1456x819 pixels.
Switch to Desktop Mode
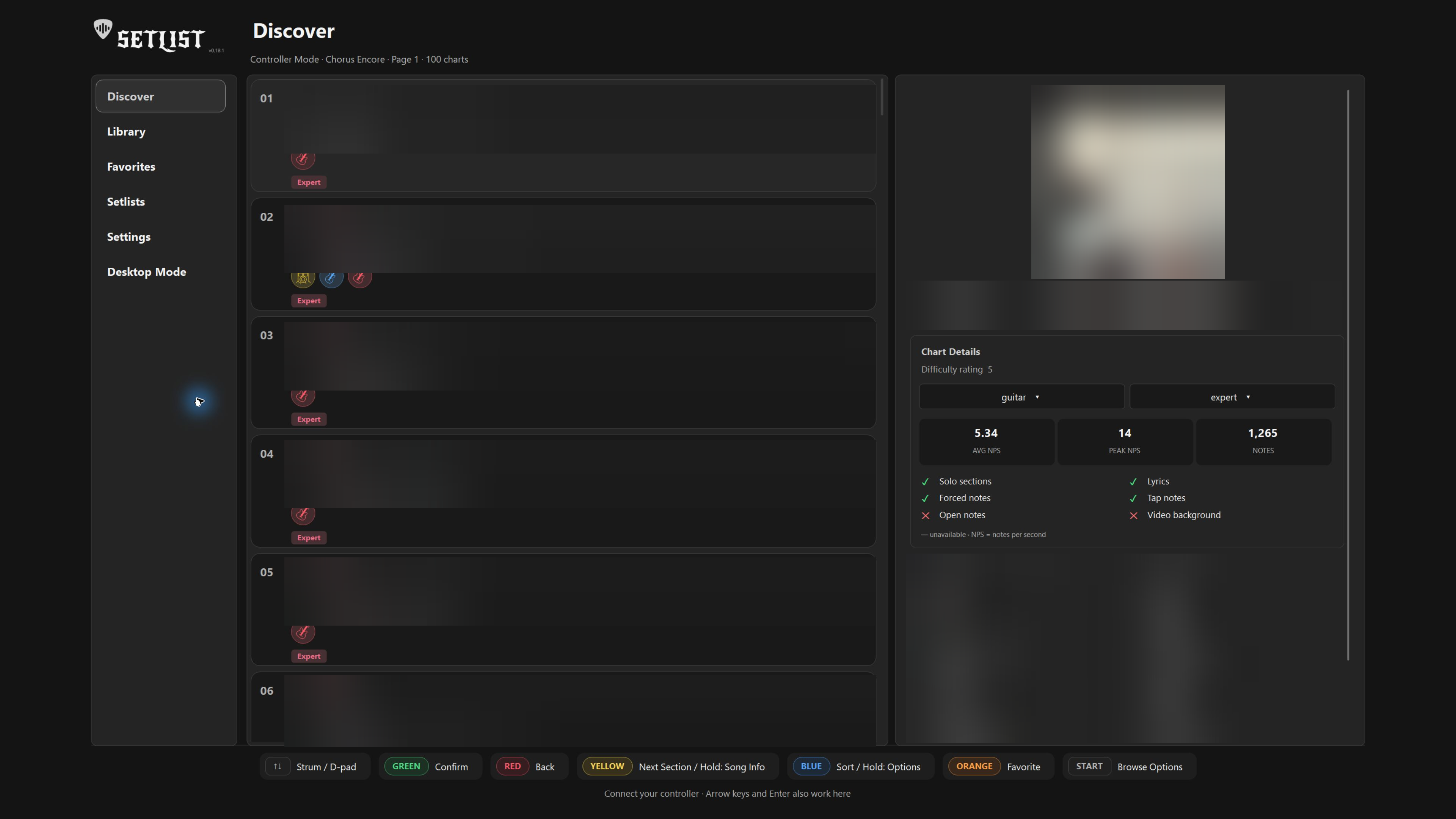(x=160, y=271)
